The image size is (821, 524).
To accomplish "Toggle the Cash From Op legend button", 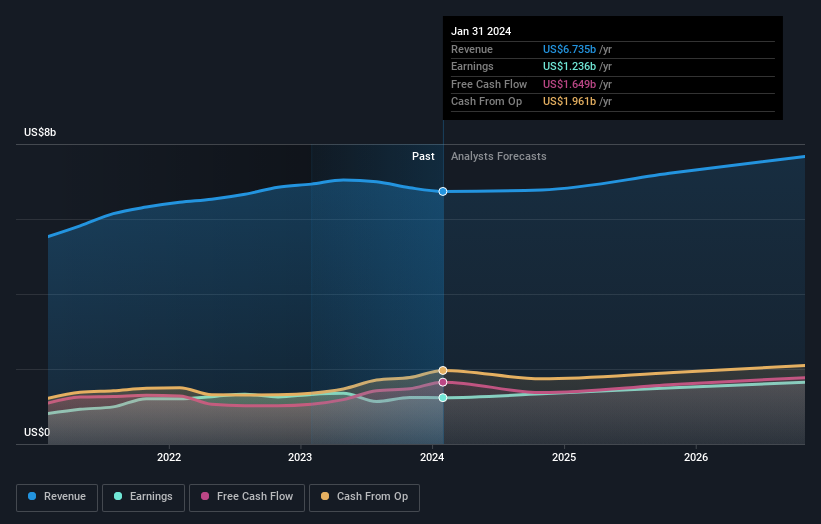I will pyautogui.click(x=364, y=497).
